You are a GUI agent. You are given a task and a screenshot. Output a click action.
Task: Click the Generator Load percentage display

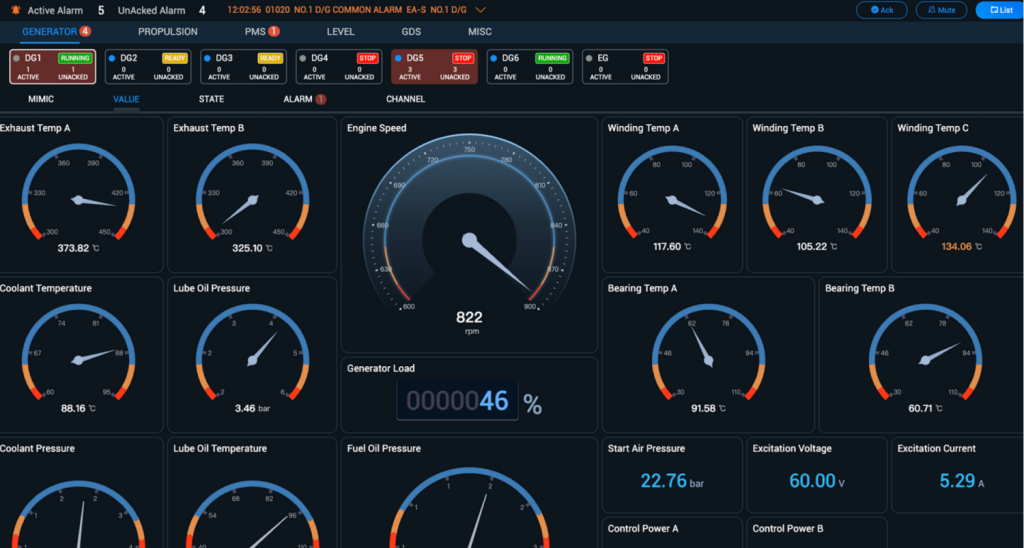(x=458, y=402)
